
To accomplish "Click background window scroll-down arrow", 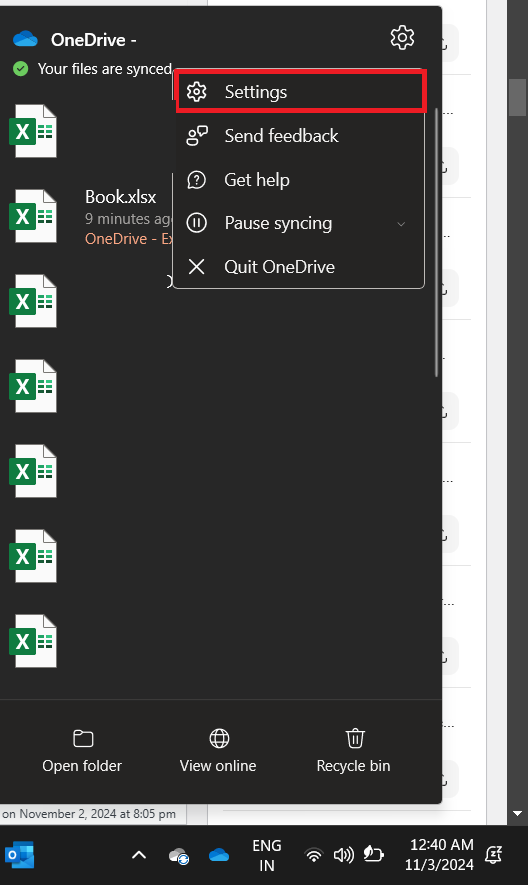I will [x=517, y=813].
